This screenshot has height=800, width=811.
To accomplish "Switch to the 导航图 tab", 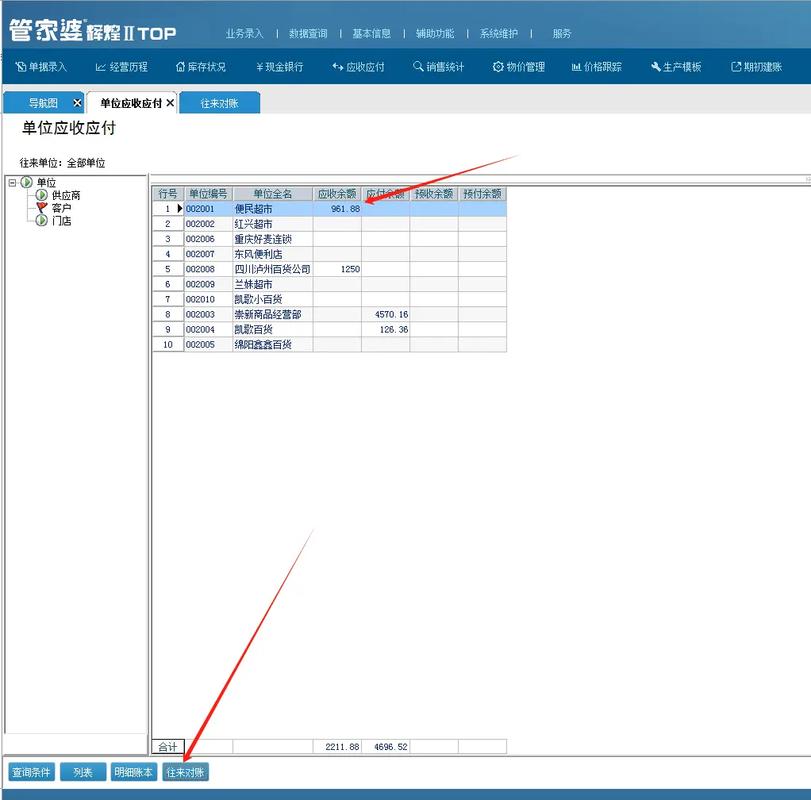I will coord(43,103).
